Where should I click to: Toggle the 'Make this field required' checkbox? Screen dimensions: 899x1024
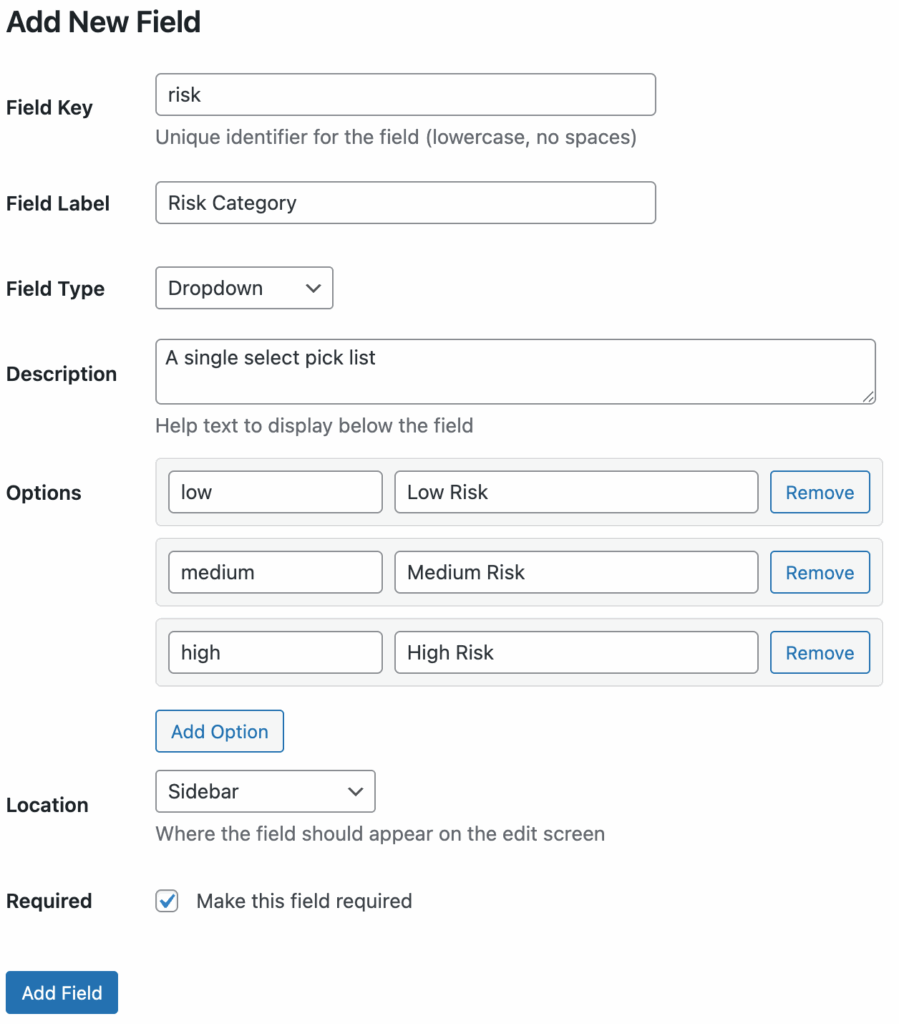tap(167, 901)
